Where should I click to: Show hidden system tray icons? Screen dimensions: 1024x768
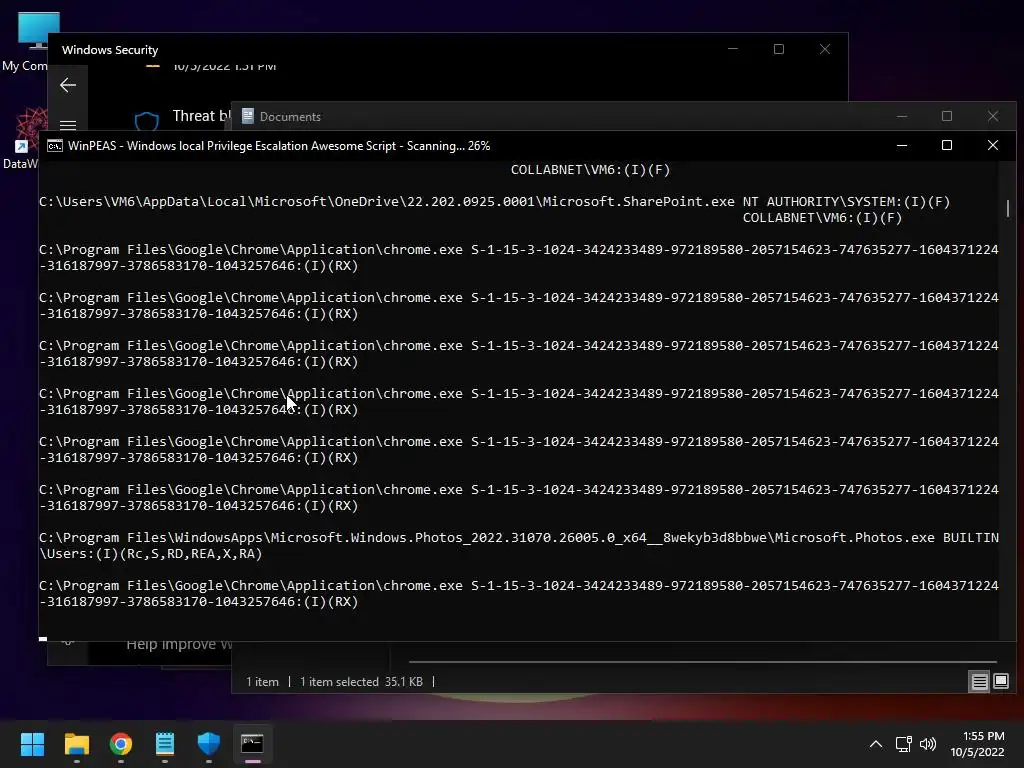[x=876, y=744]
